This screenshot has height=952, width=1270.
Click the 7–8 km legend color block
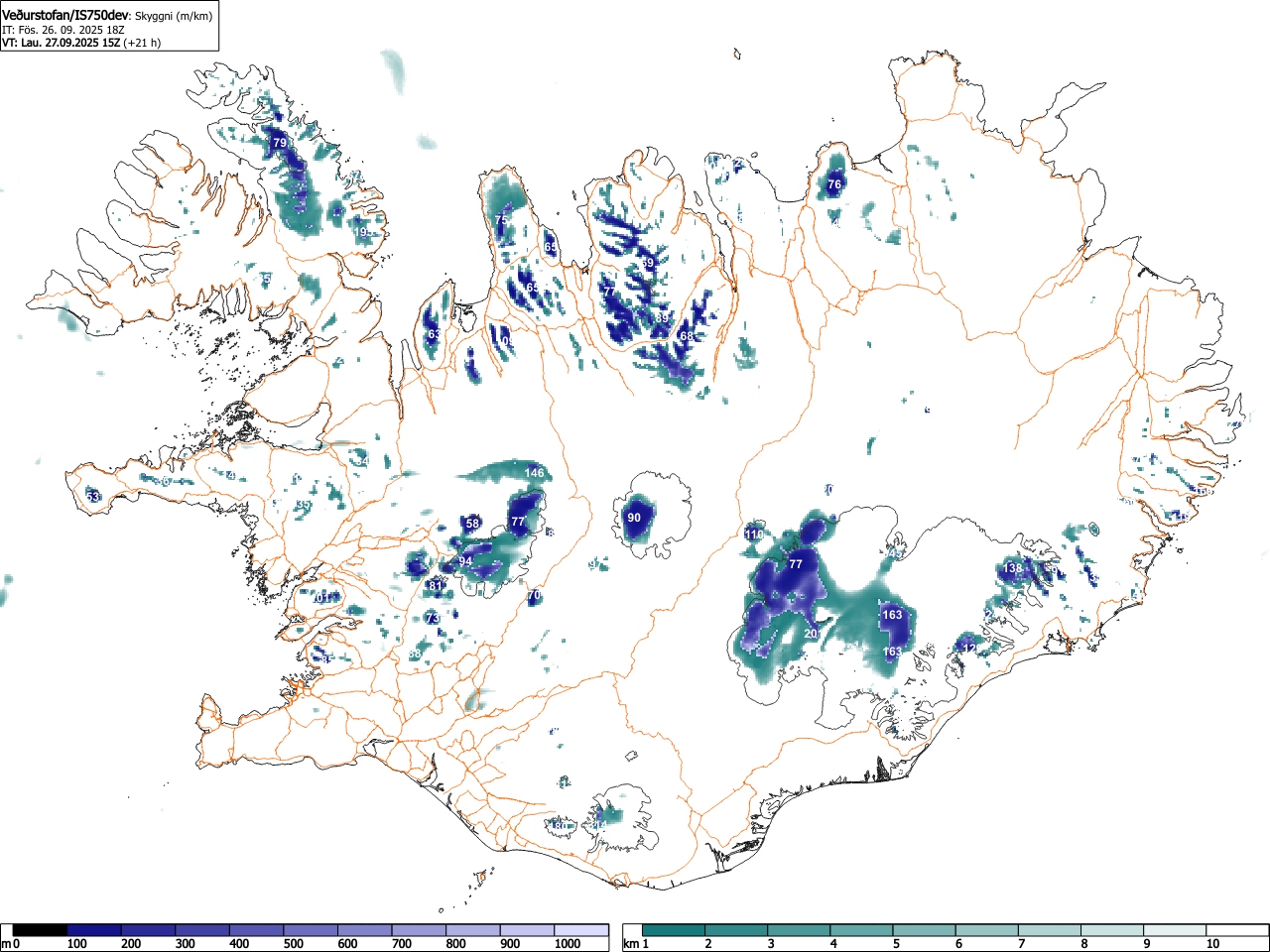click(x=1050, y=930)
